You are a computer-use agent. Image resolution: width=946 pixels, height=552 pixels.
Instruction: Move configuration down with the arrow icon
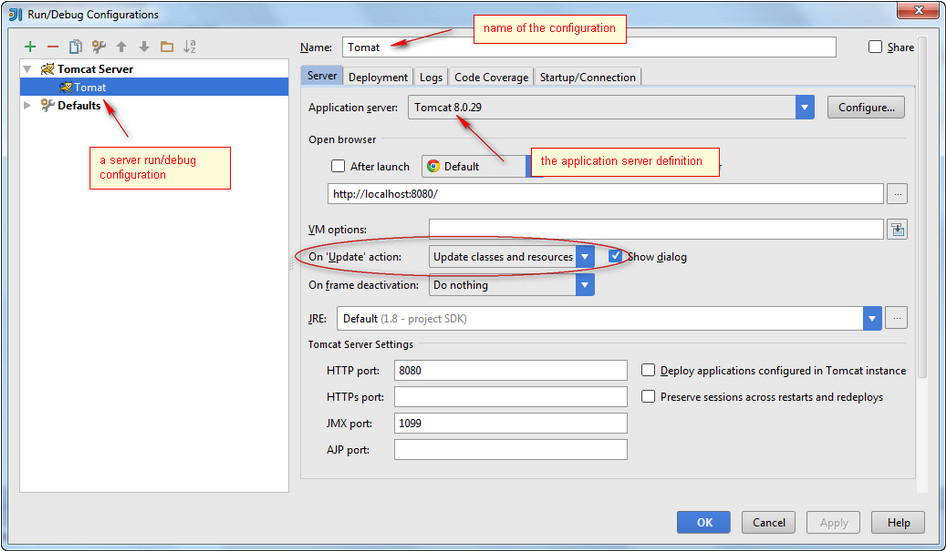coord(144,46)
